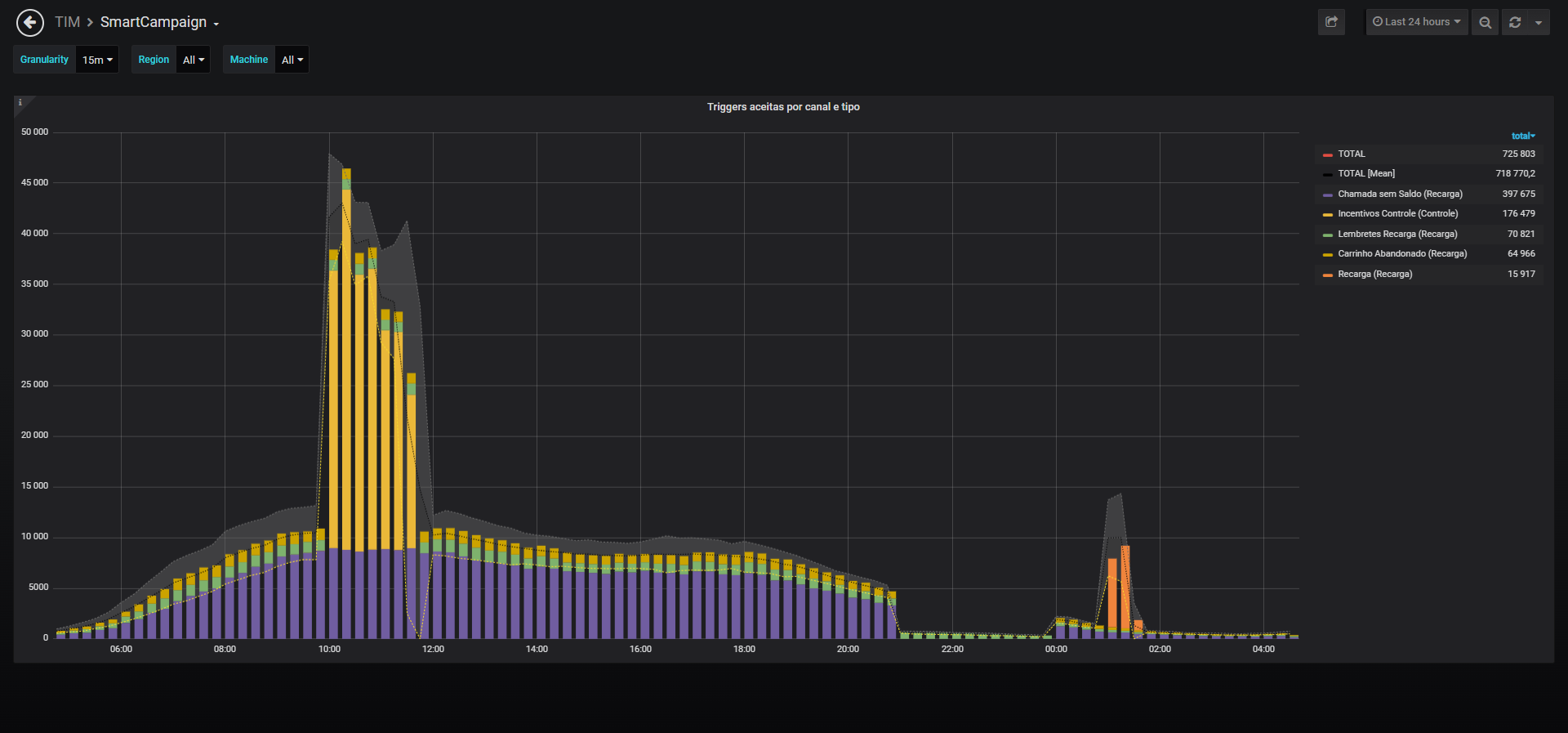Click the 50 000 y-axis label
The image size is (1568, 733).
pyautogui.click(x=34, y=132)
